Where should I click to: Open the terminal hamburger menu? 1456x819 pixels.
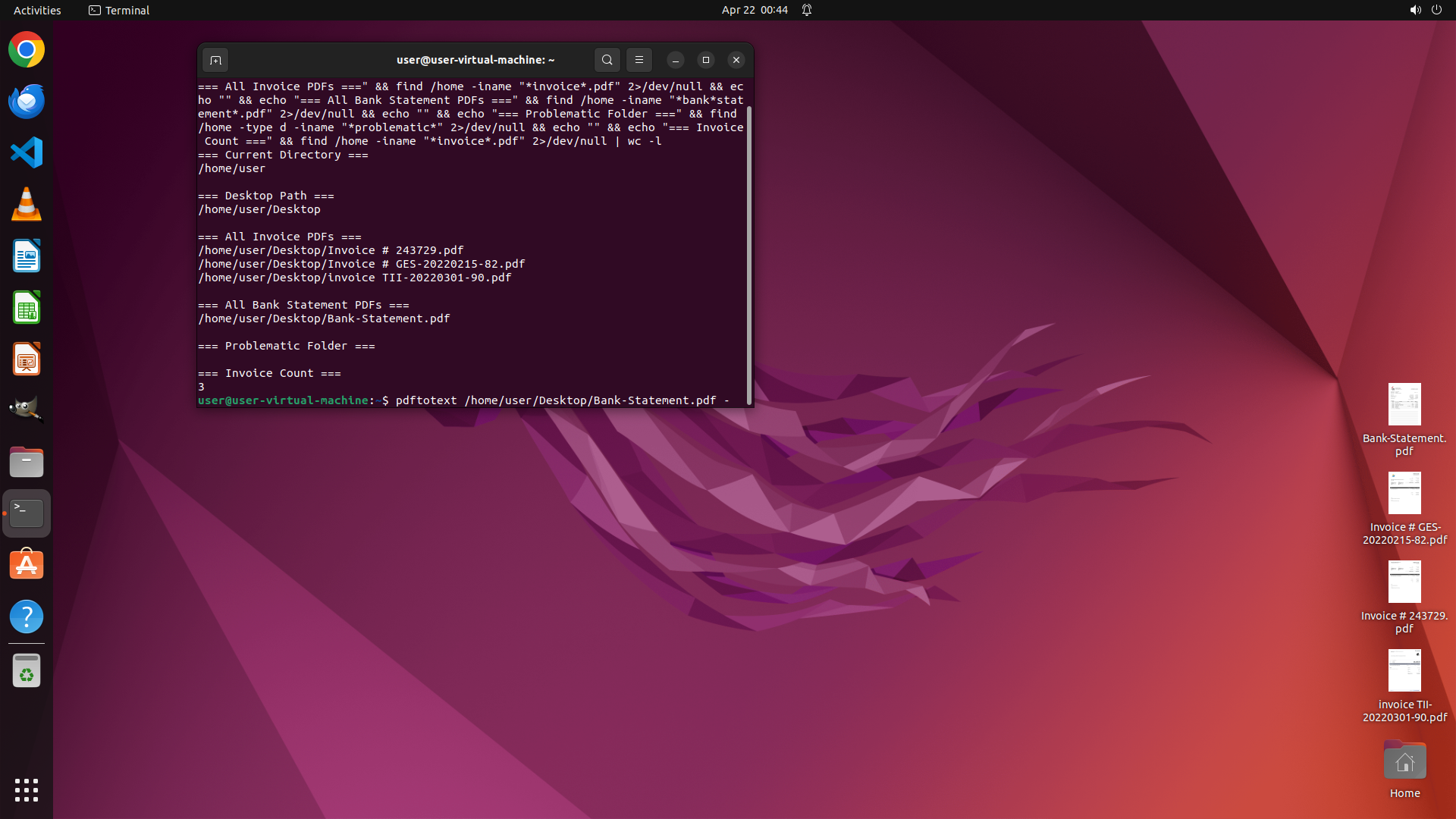click(639, 60)
